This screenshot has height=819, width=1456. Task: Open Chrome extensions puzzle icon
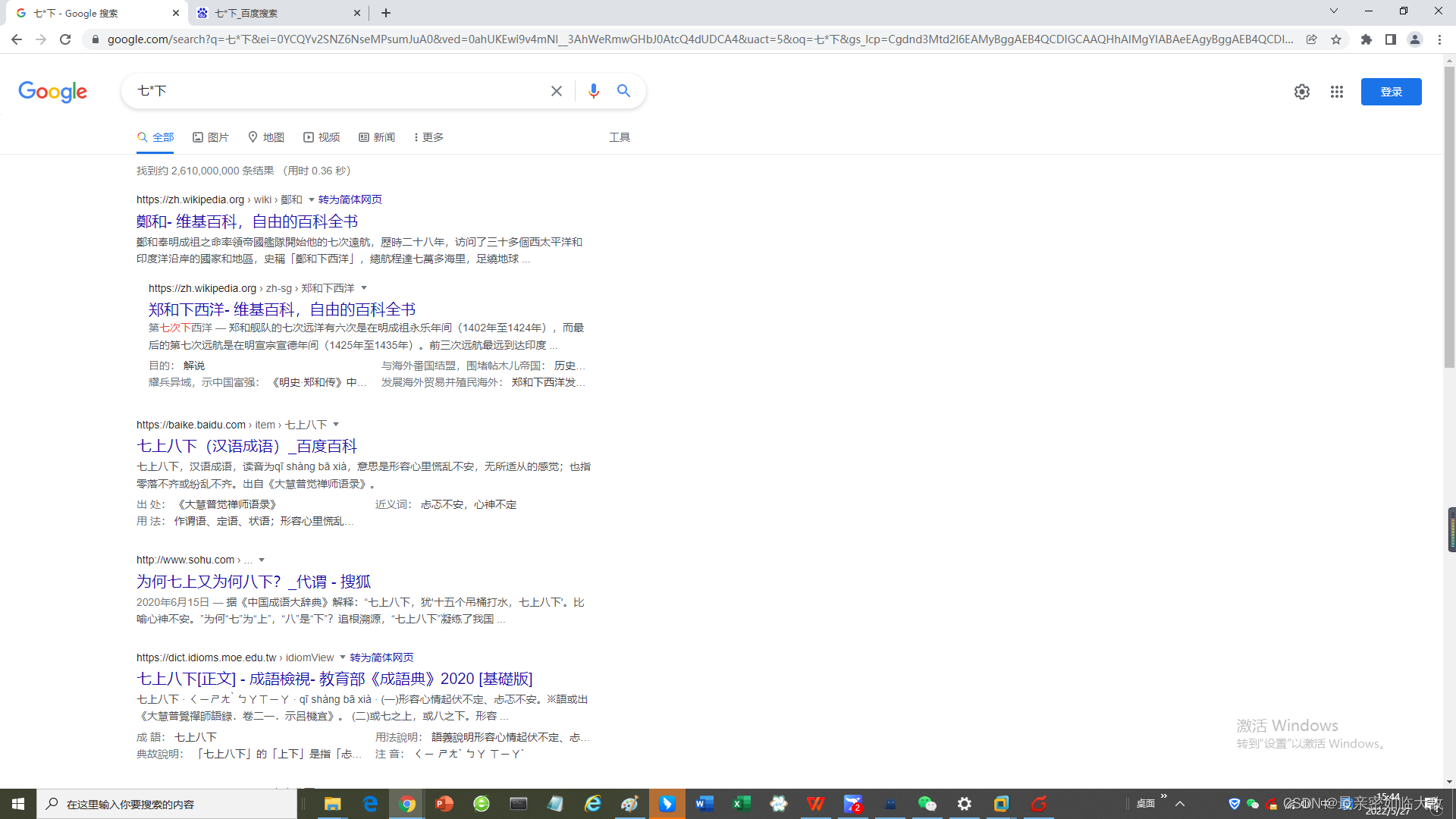coord(1366,39)
